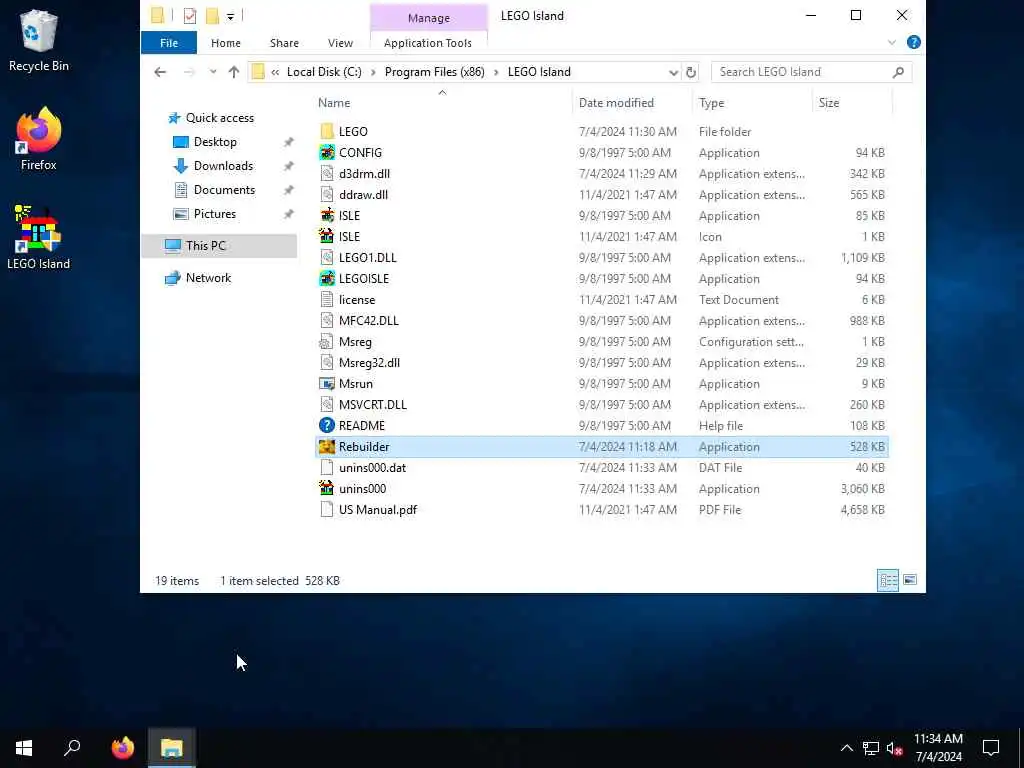Open taskbar search
The width and height of the screenshot is (1024, 768).
point(72,747)
